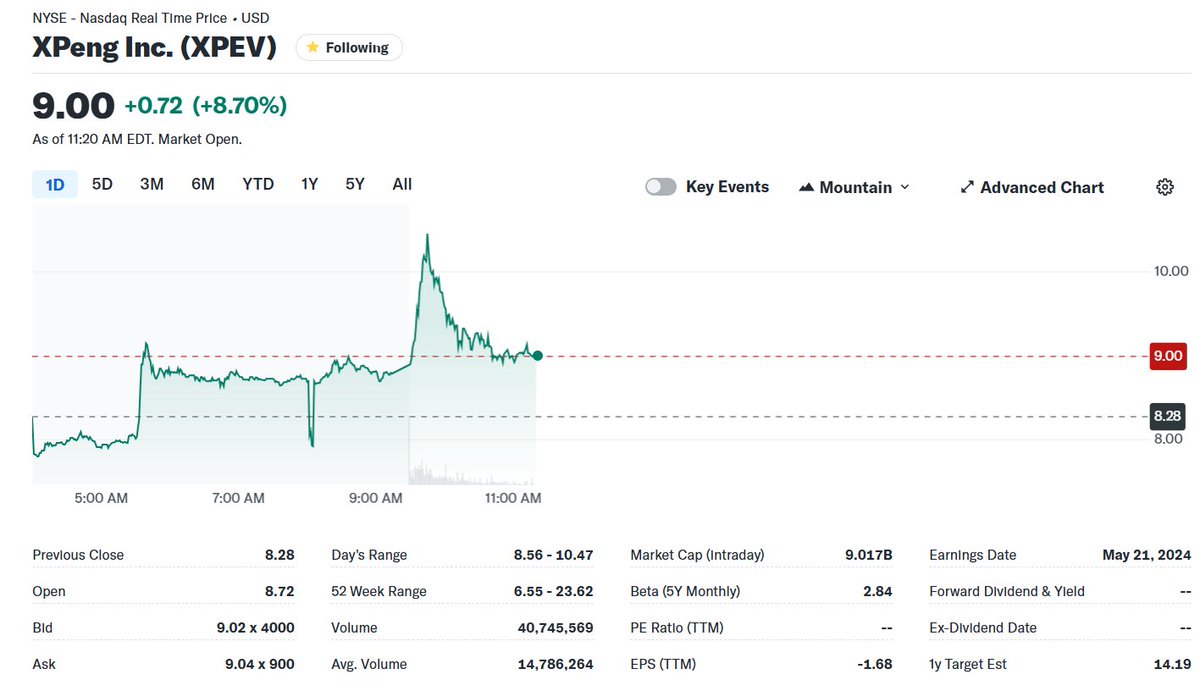View the All-time chart tab

coord(401,184)
